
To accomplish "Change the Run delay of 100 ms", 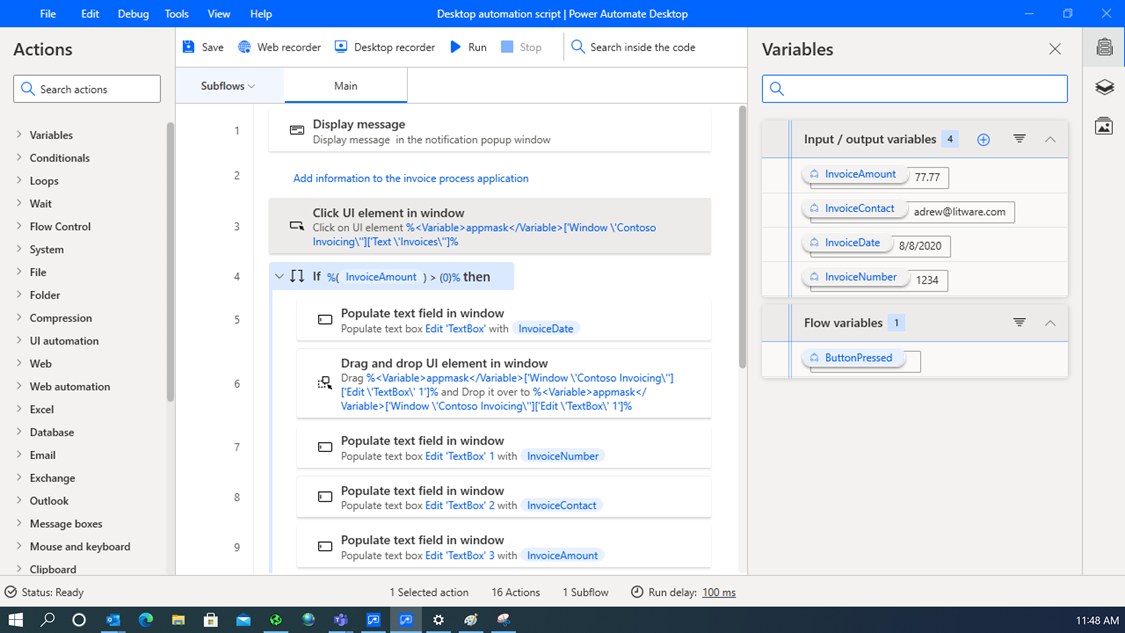I will 718,592.
